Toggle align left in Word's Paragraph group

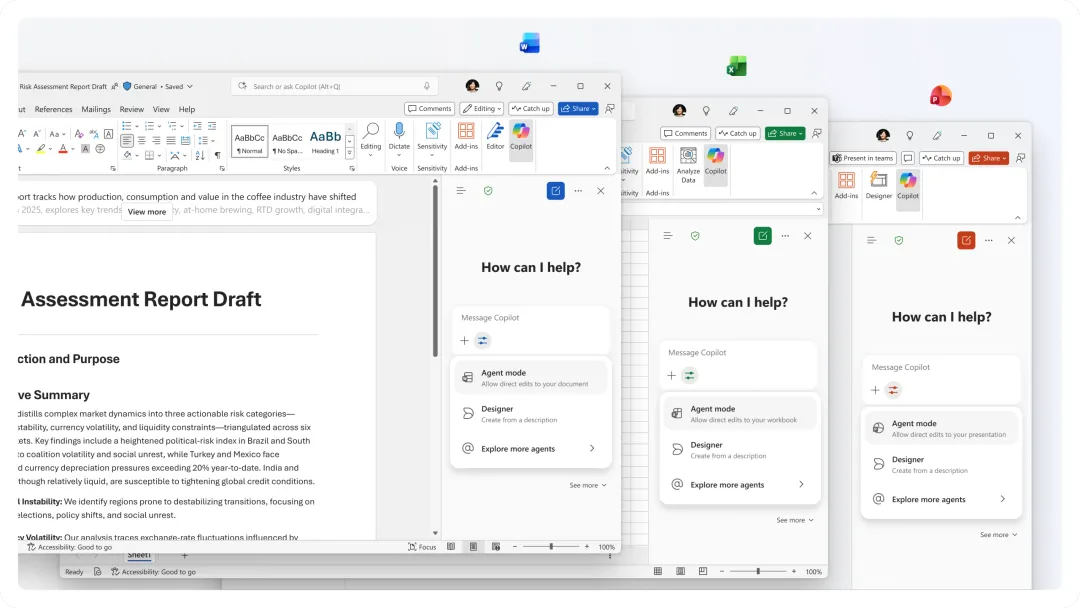127,140
